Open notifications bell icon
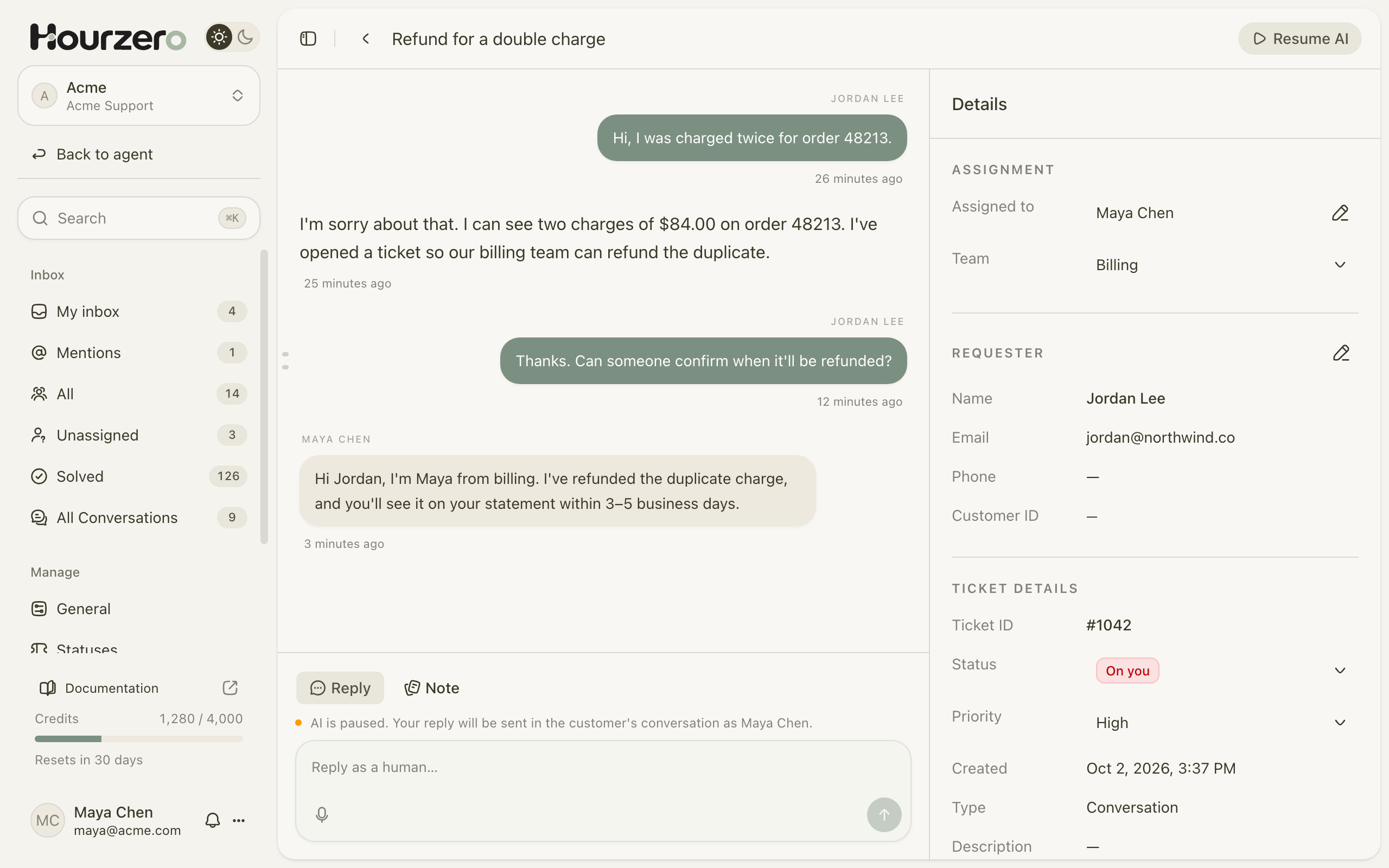 coord(212,820)
